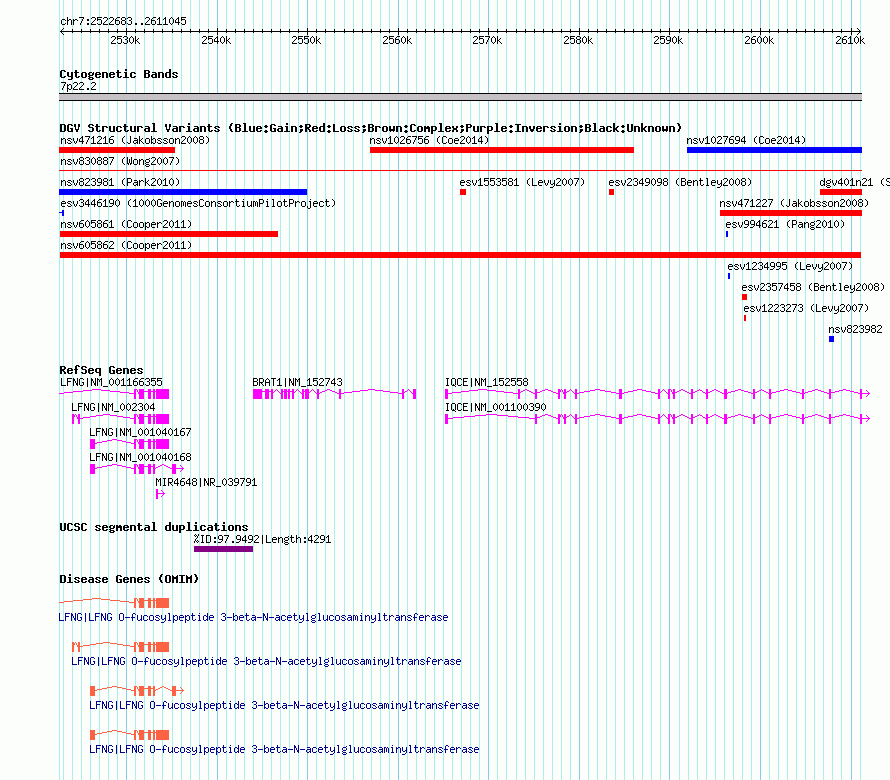Open the third LFNG O-fucosylpeptide OMIM link
Image resolution: width=890 pixels, height=780 pixels.
(284, 705)
